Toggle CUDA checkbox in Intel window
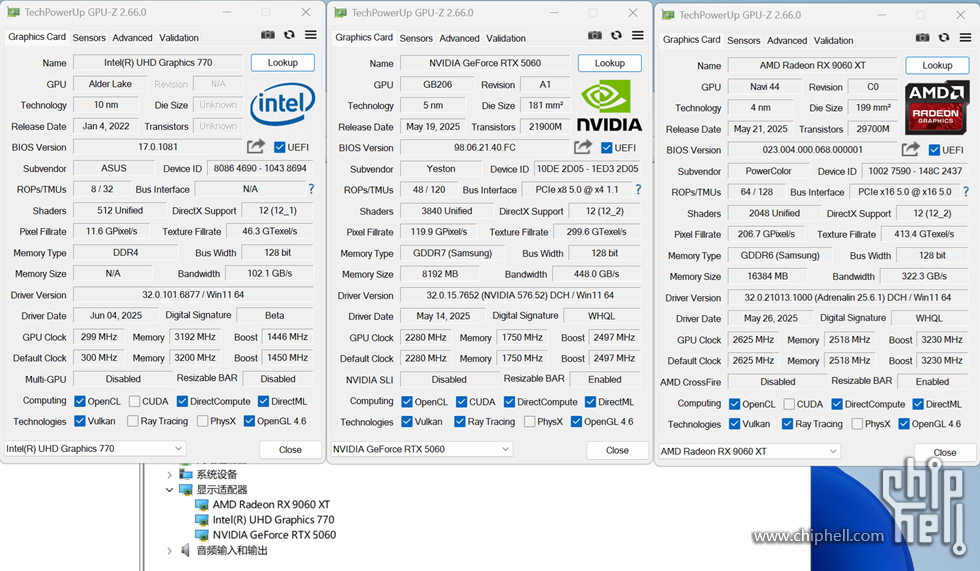The image size is (980, 571). (134, 401)
